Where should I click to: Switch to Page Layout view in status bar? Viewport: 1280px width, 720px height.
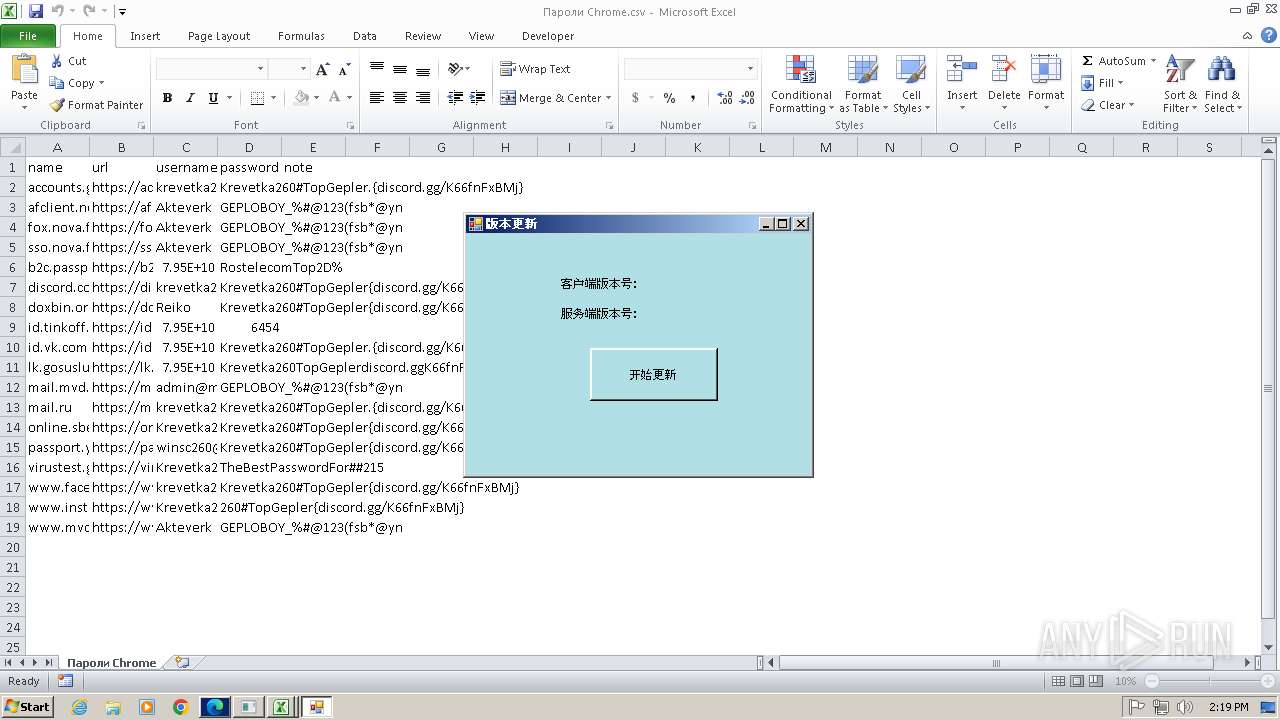tap(1077, 681)
